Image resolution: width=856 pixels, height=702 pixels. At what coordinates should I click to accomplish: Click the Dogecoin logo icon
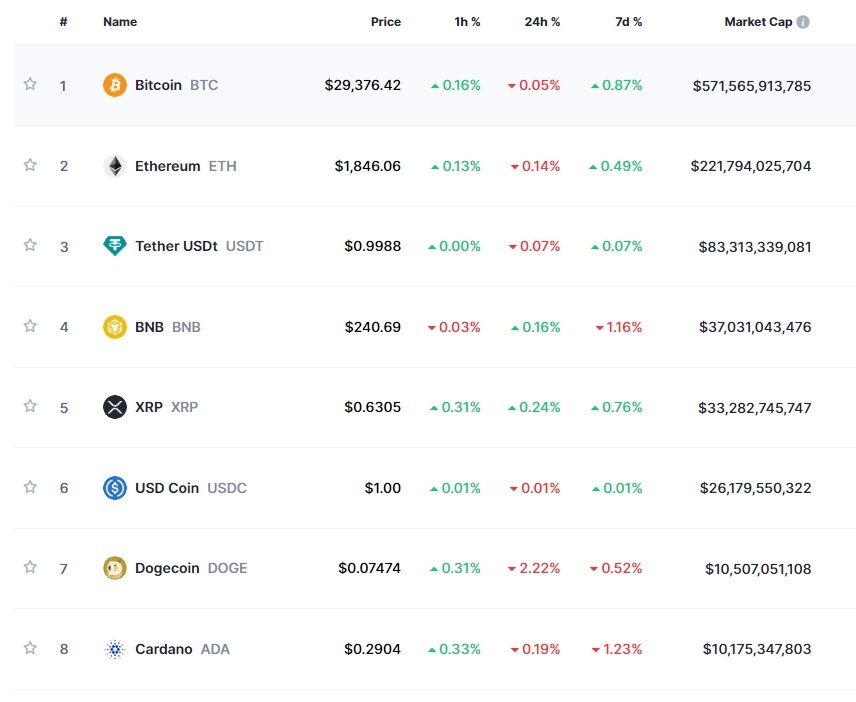coord(115,568)
